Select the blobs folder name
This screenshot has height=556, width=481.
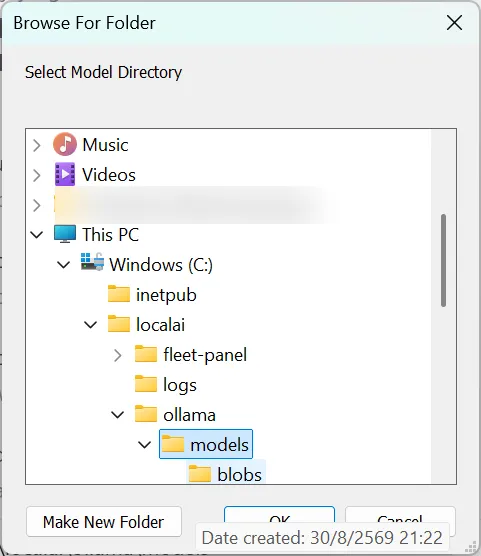[x=239, y=474]
